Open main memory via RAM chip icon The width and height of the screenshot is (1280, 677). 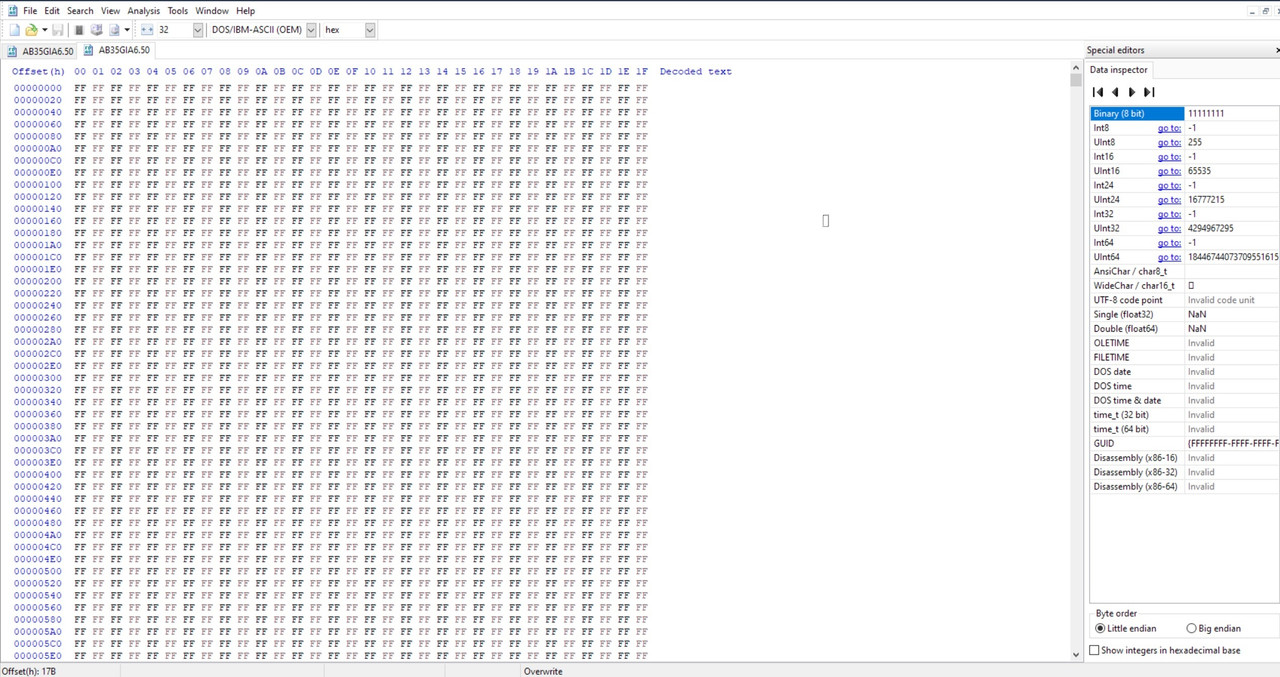pyautogui.click(x=79, y=30)
